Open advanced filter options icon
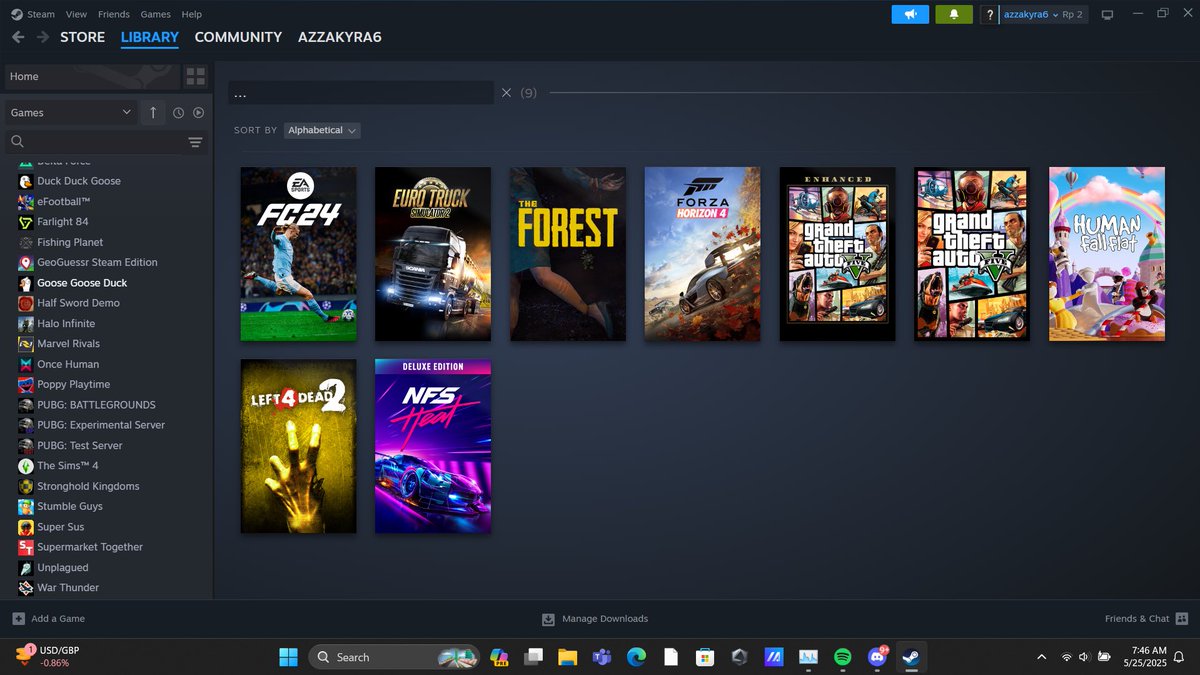The height and width of the screenshot is (675, 1200). (x=195, y=142)
